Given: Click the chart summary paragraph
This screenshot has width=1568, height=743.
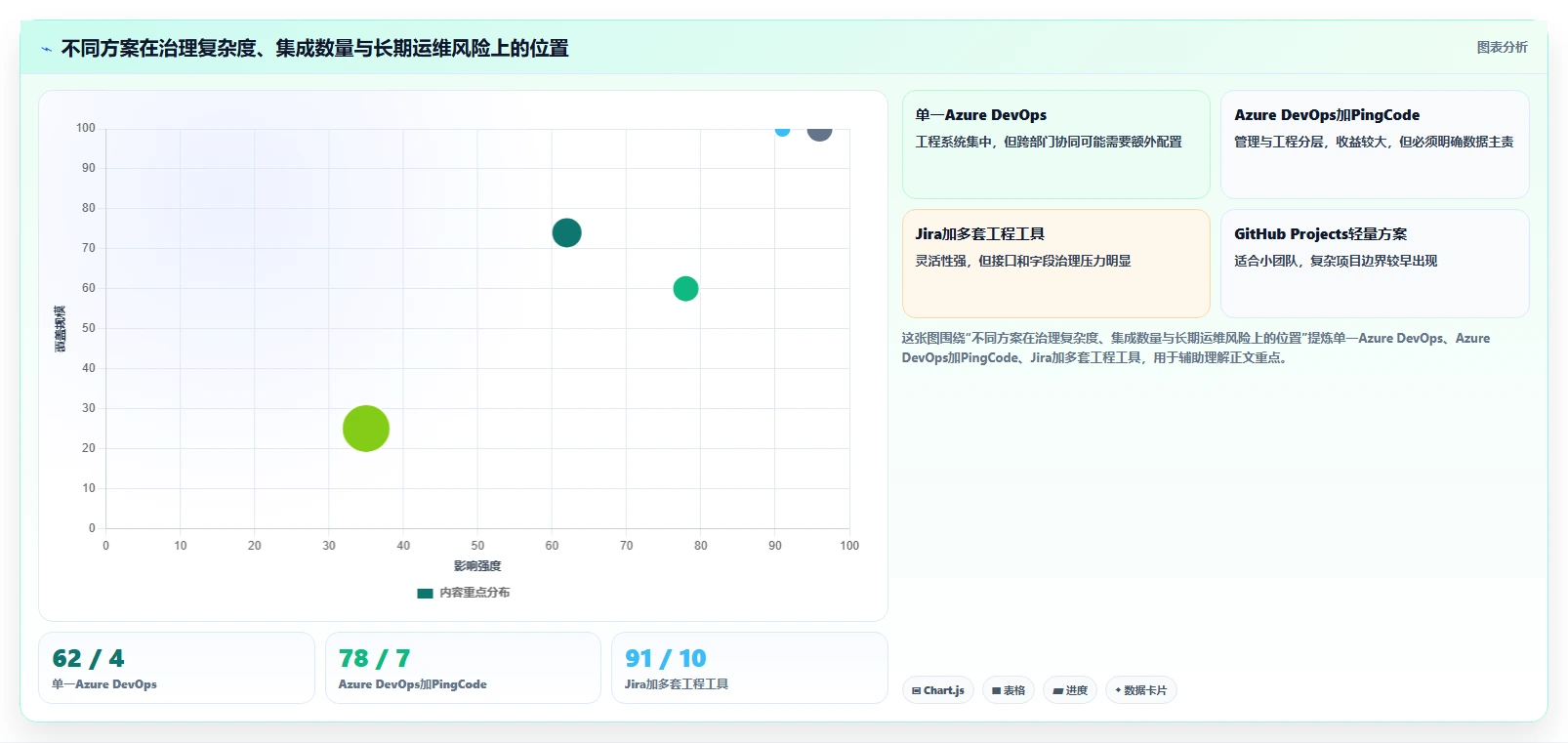Looking at the screenshot, I should [x=1196, y=348].
